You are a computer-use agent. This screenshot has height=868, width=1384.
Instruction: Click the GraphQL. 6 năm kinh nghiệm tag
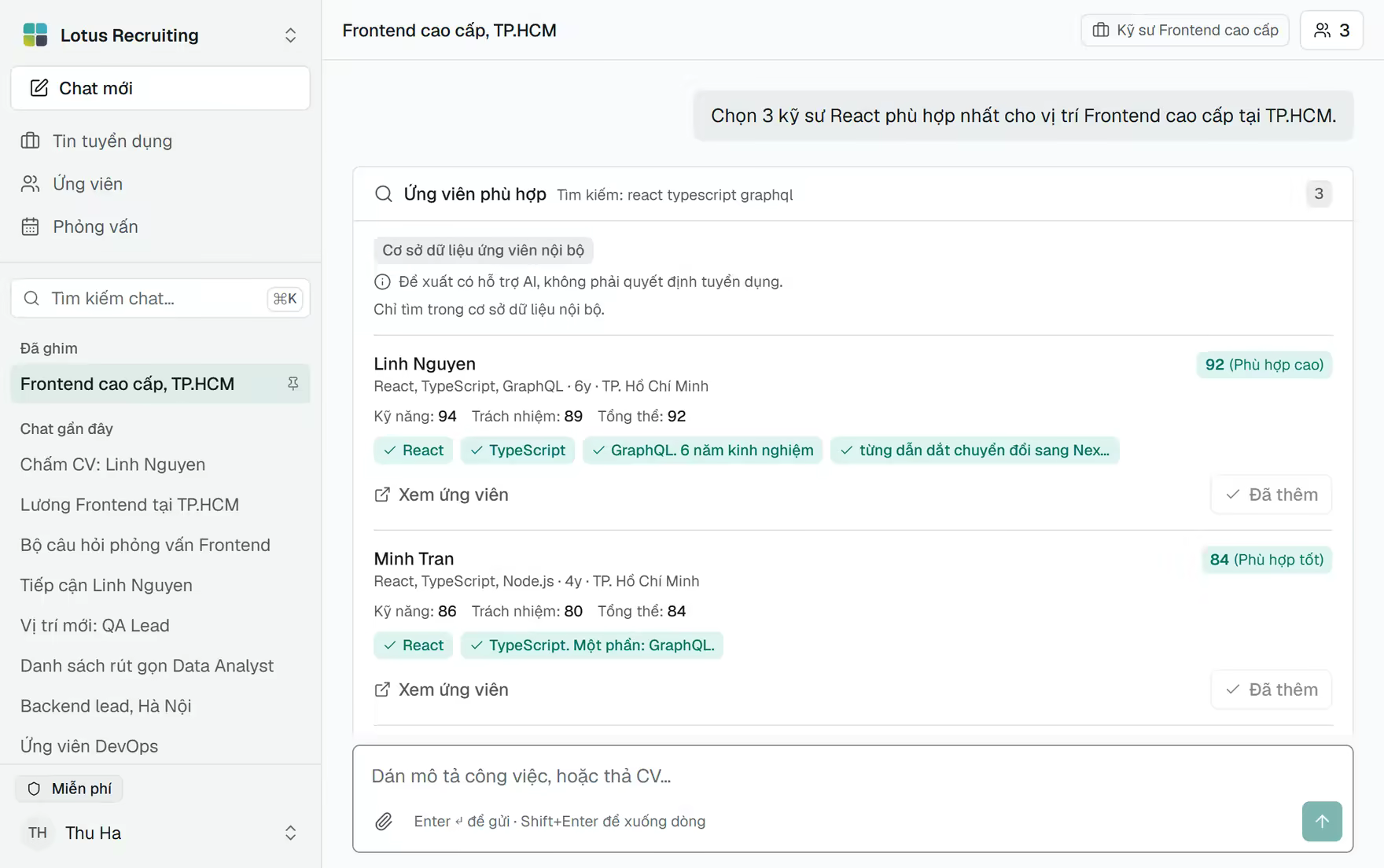(x=702, y=451)
